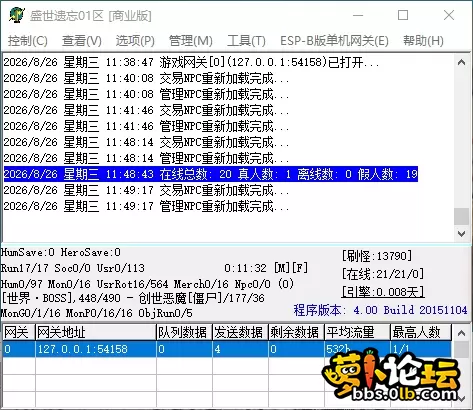Open the 控制(C) menu
473x410 pixels.
click(28, 41)
